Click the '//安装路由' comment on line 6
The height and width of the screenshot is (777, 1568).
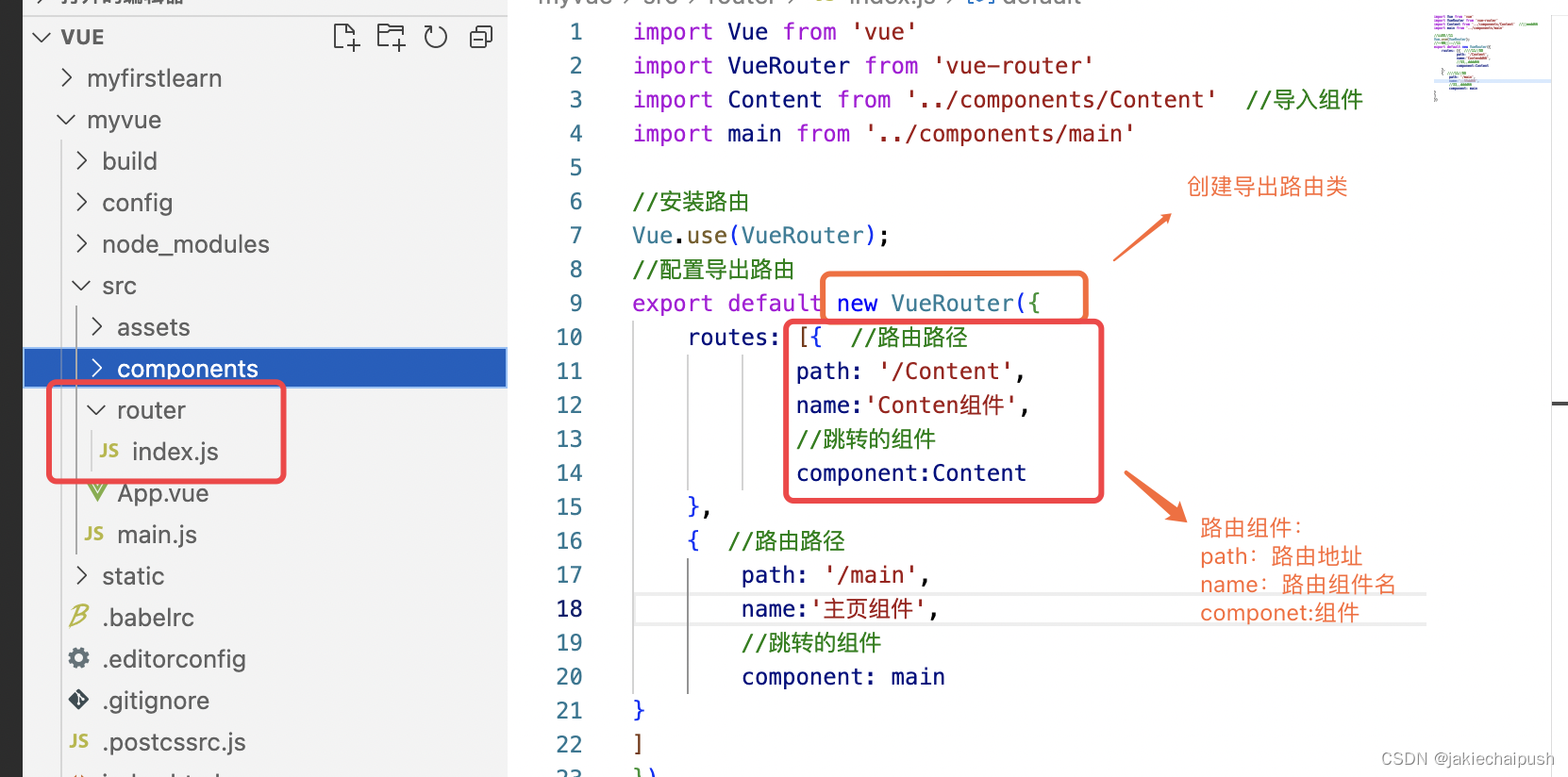(x=691, y=201)
